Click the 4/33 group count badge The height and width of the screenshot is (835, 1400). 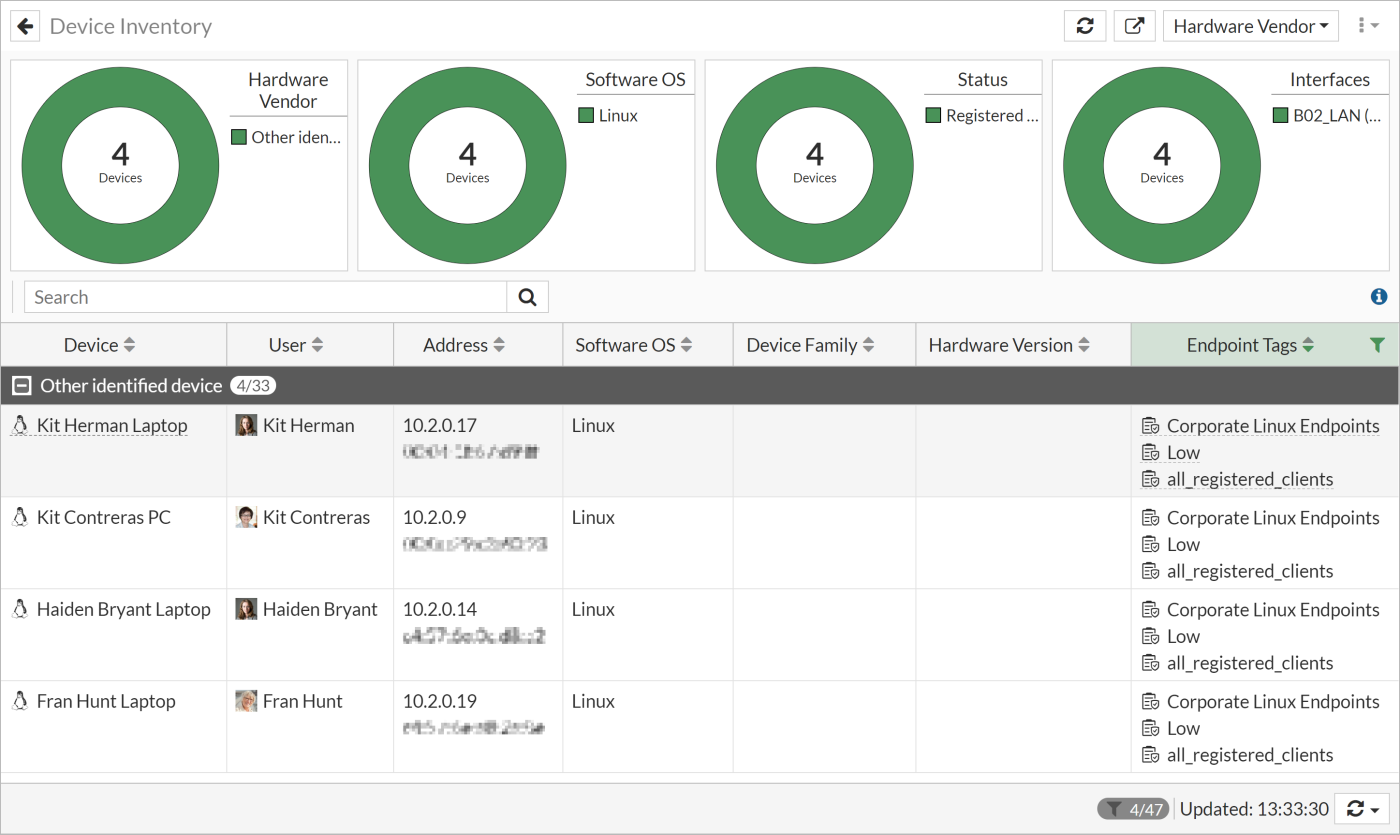(253, 386)
